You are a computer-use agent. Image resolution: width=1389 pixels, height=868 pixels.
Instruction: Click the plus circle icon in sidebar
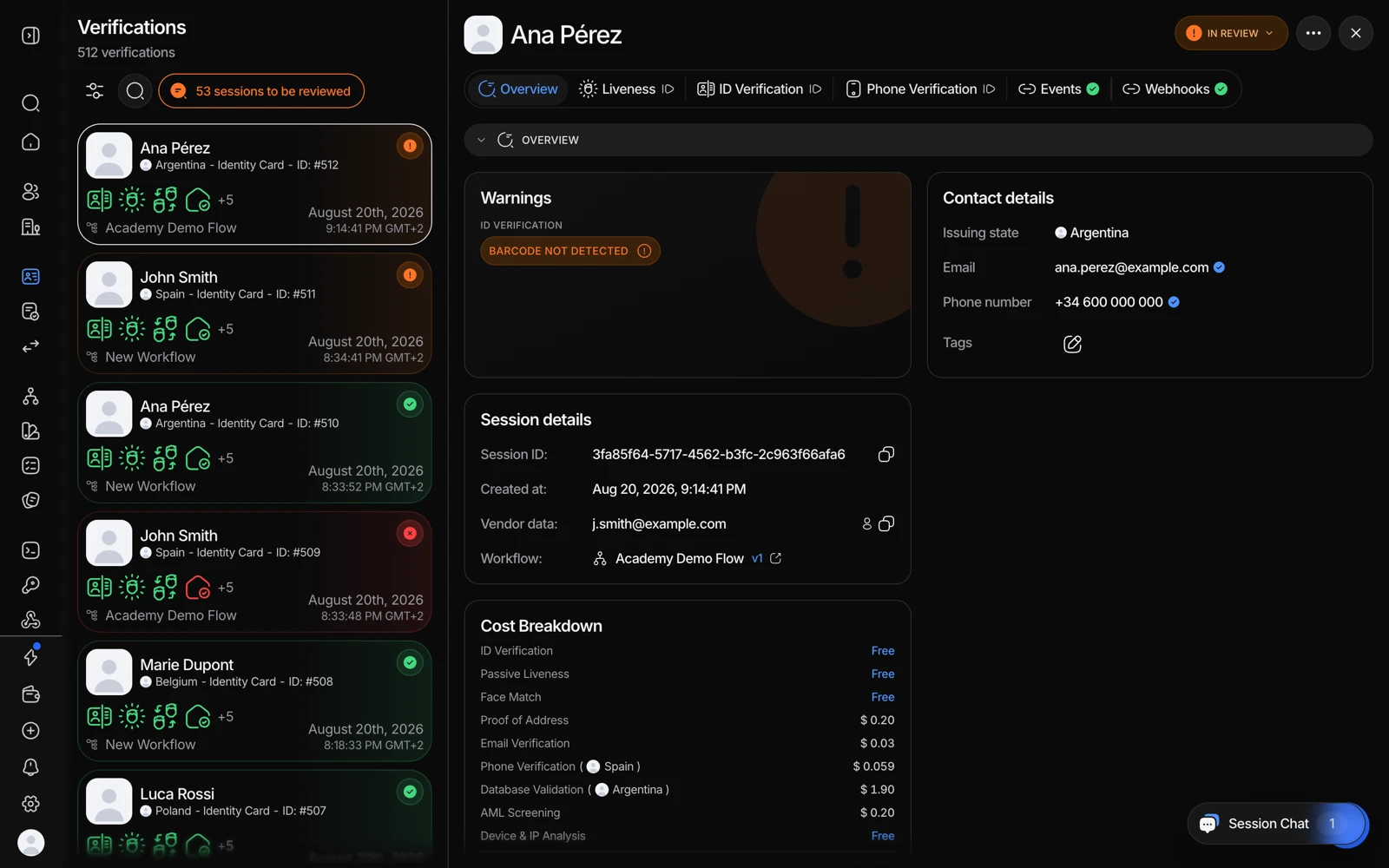point(30,731)
